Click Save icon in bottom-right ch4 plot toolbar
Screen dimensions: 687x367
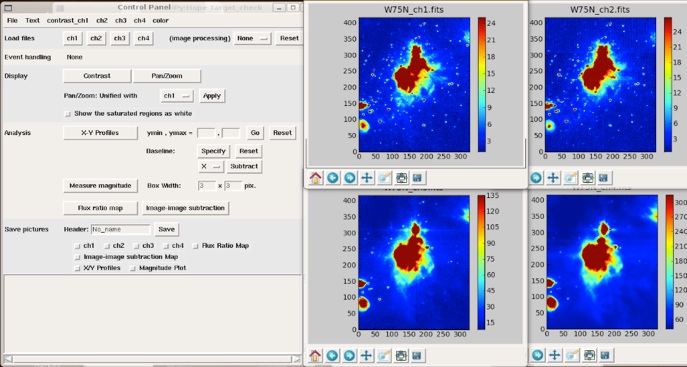point(605,355)
